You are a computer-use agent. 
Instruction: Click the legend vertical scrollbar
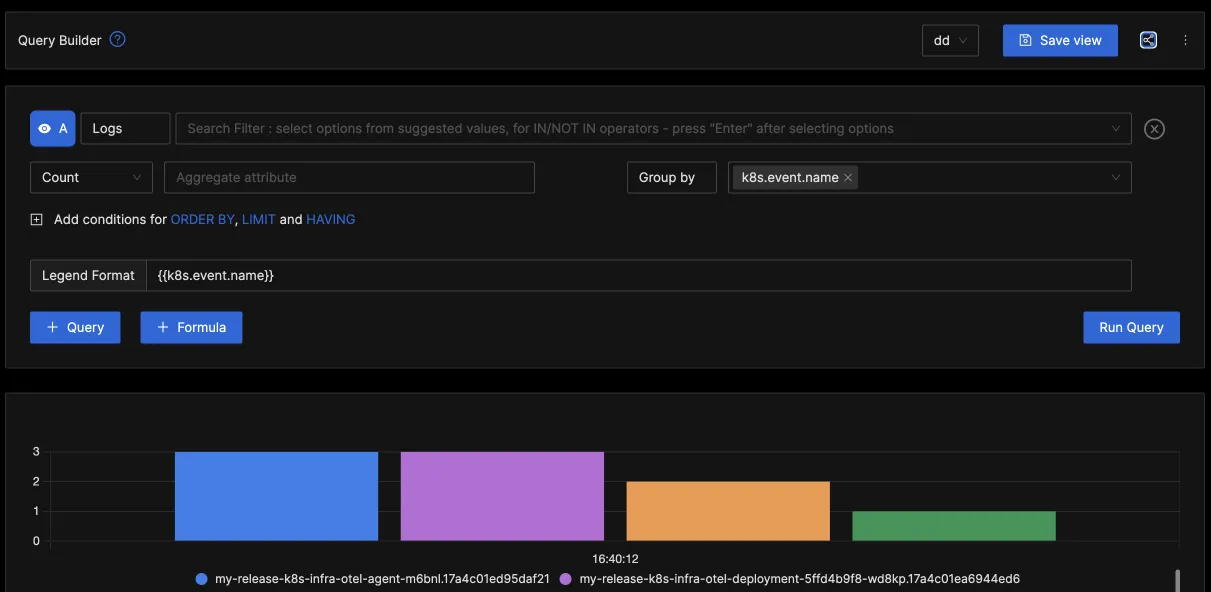[1177, 580]
